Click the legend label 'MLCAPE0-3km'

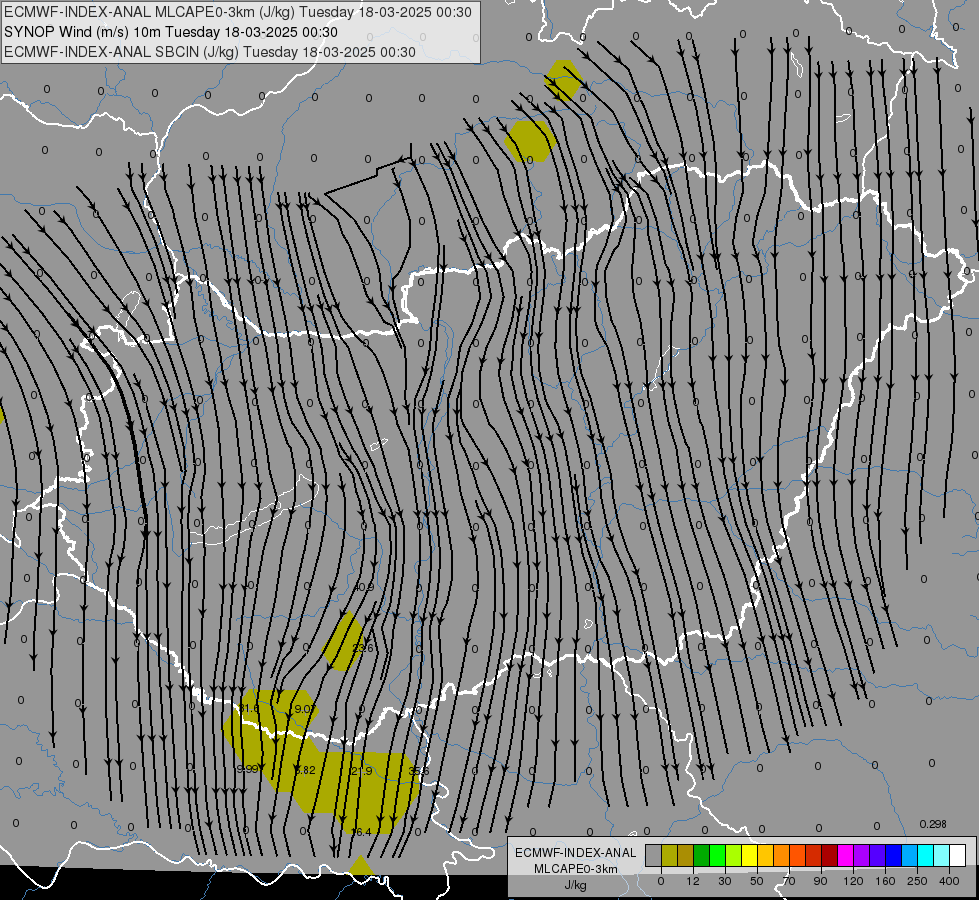576,869
